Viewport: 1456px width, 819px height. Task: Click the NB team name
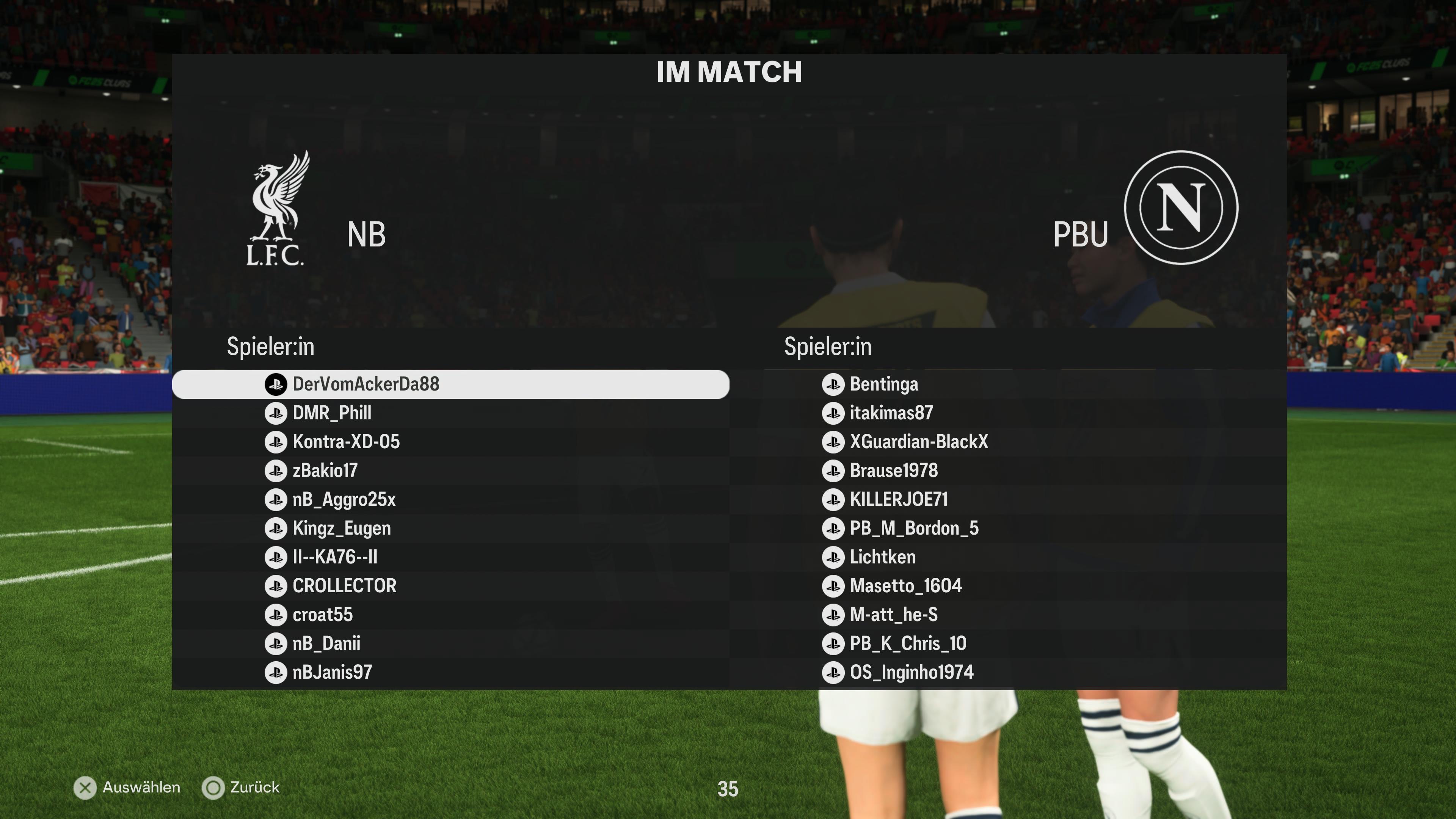[366, 235]
